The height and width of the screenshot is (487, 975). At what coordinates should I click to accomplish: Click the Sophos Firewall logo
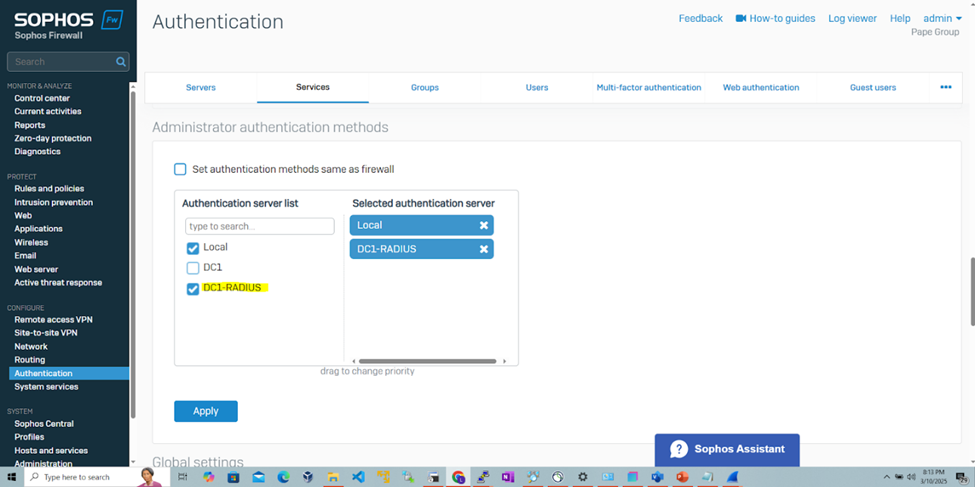click(68, 24)
